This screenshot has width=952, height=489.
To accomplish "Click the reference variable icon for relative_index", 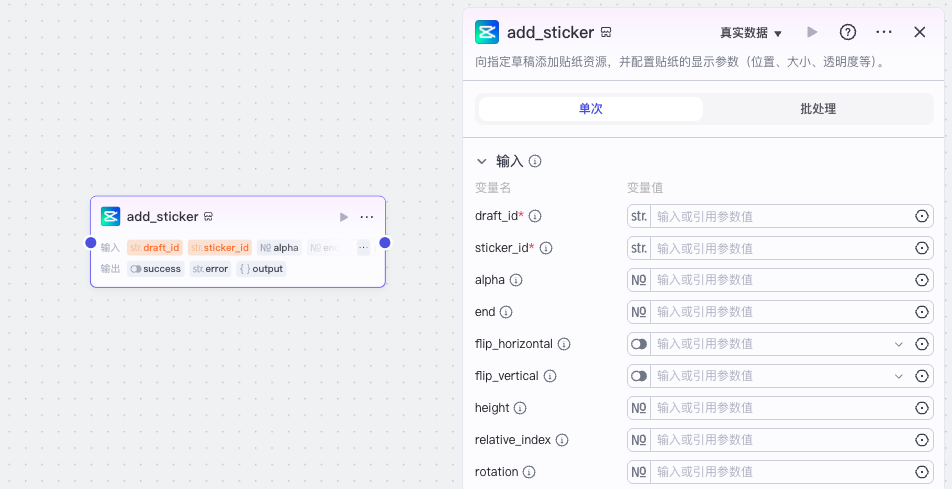I will coord(922,440).
